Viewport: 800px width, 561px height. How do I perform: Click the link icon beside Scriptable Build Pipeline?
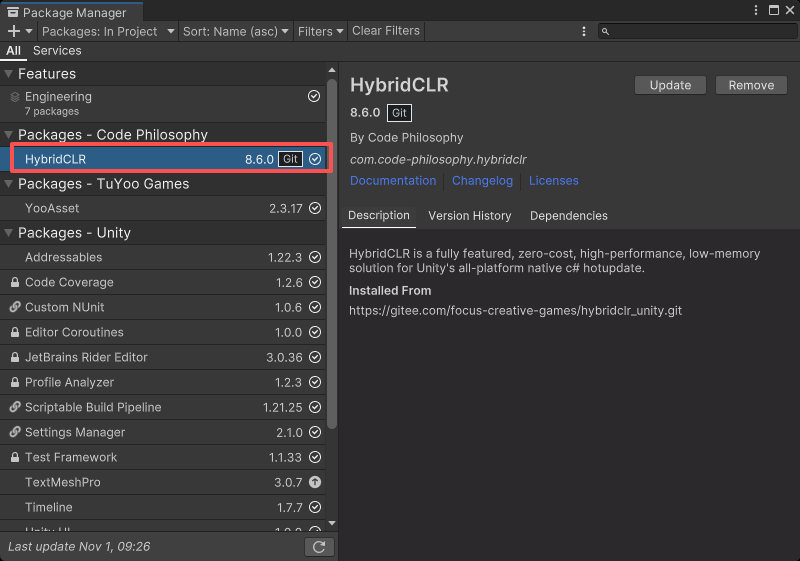15,407
